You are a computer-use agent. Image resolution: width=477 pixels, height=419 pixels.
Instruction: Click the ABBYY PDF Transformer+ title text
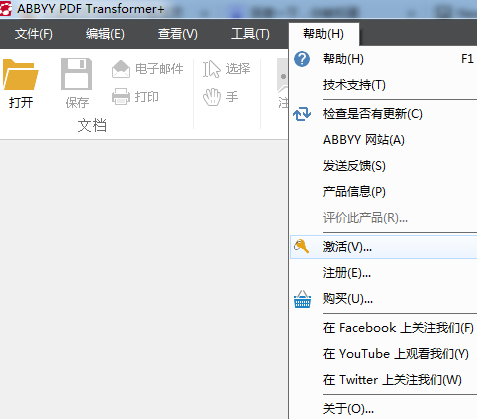click(x=91, y=9)
